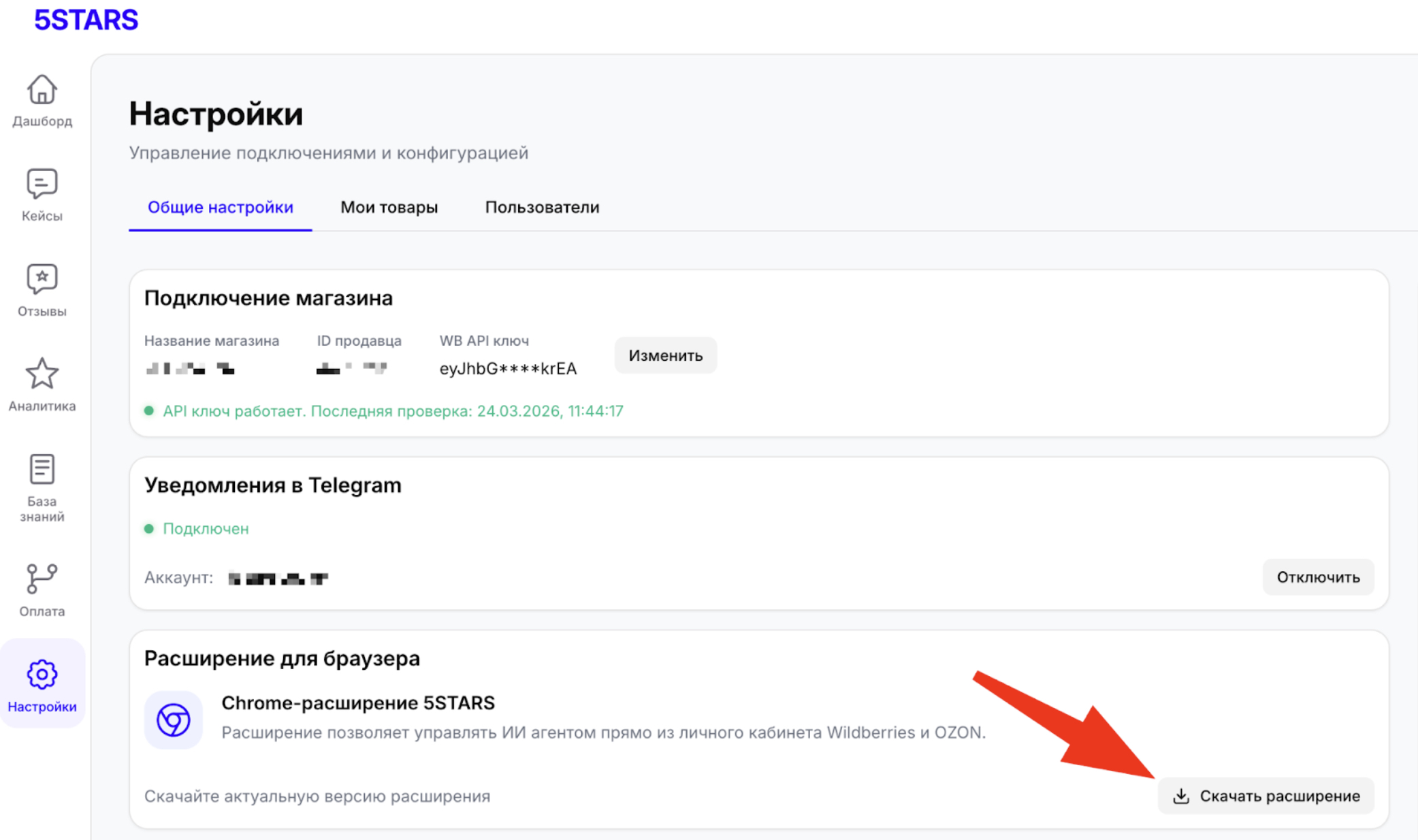This screenshot has width=1418, height=840.
Task: Click Уведомления в Telegram heading
Action: (x=272, y=485)
